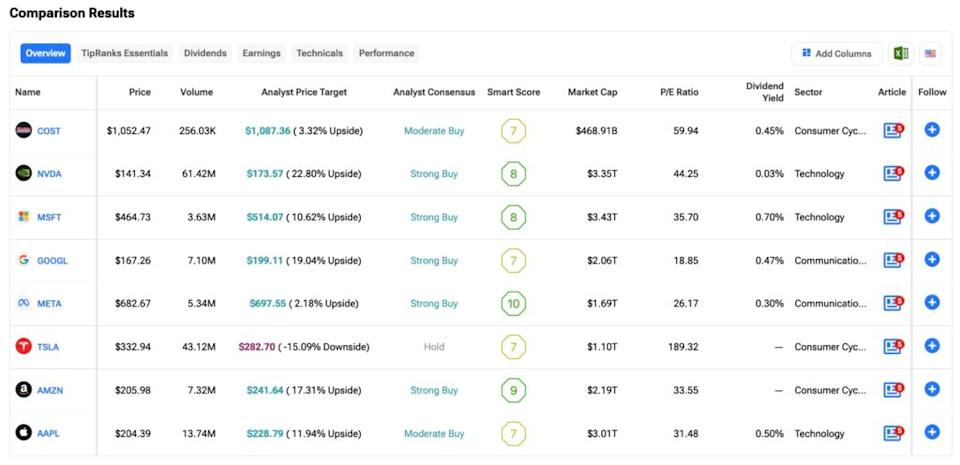Click TSLA price target $282.70

(257, 347)
